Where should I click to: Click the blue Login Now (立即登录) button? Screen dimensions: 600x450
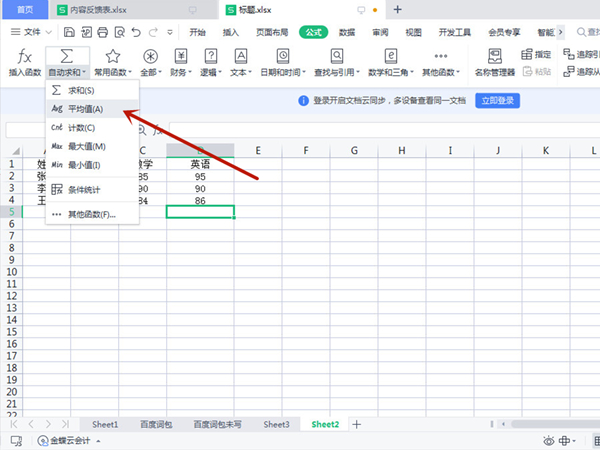(497, 101)
